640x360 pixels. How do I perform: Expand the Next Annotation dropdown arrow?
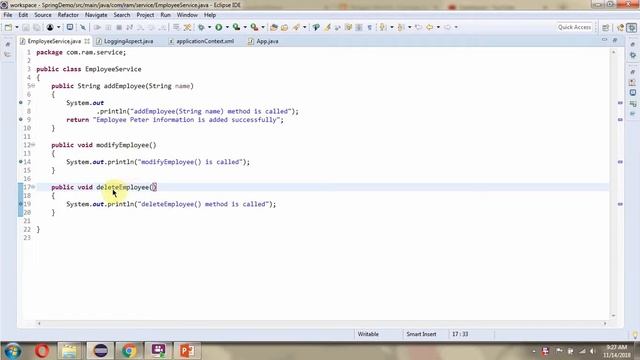click(392, 27)
